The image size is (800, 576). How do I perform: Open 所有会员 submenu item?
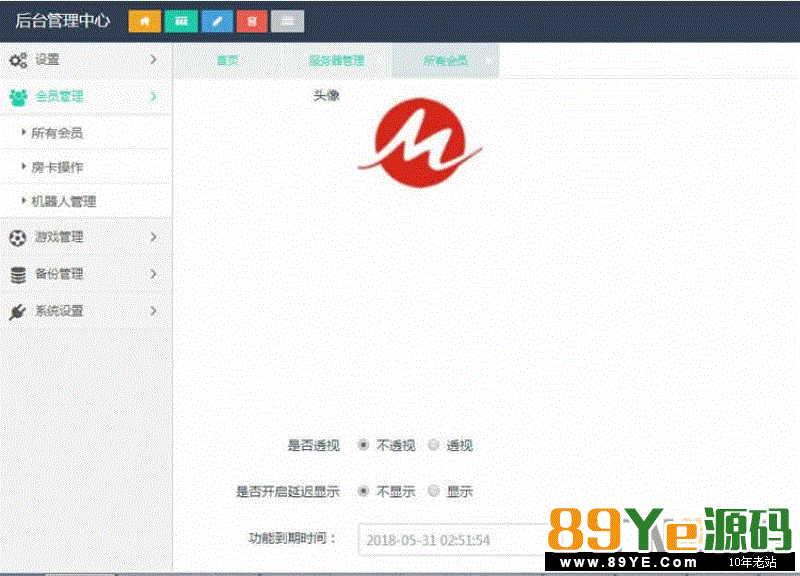86,133
